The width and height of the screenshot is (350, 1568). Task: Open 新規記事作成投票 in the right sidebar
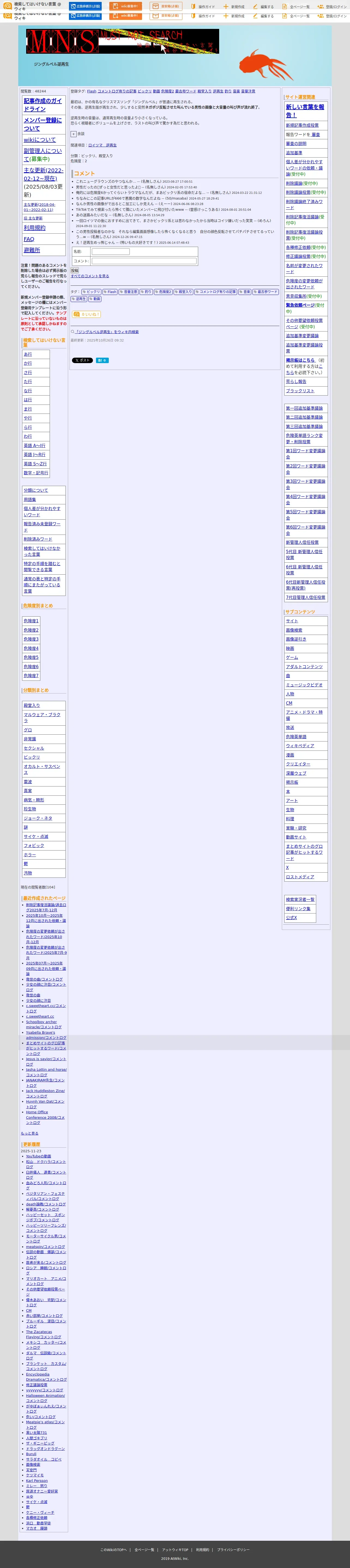303,125
